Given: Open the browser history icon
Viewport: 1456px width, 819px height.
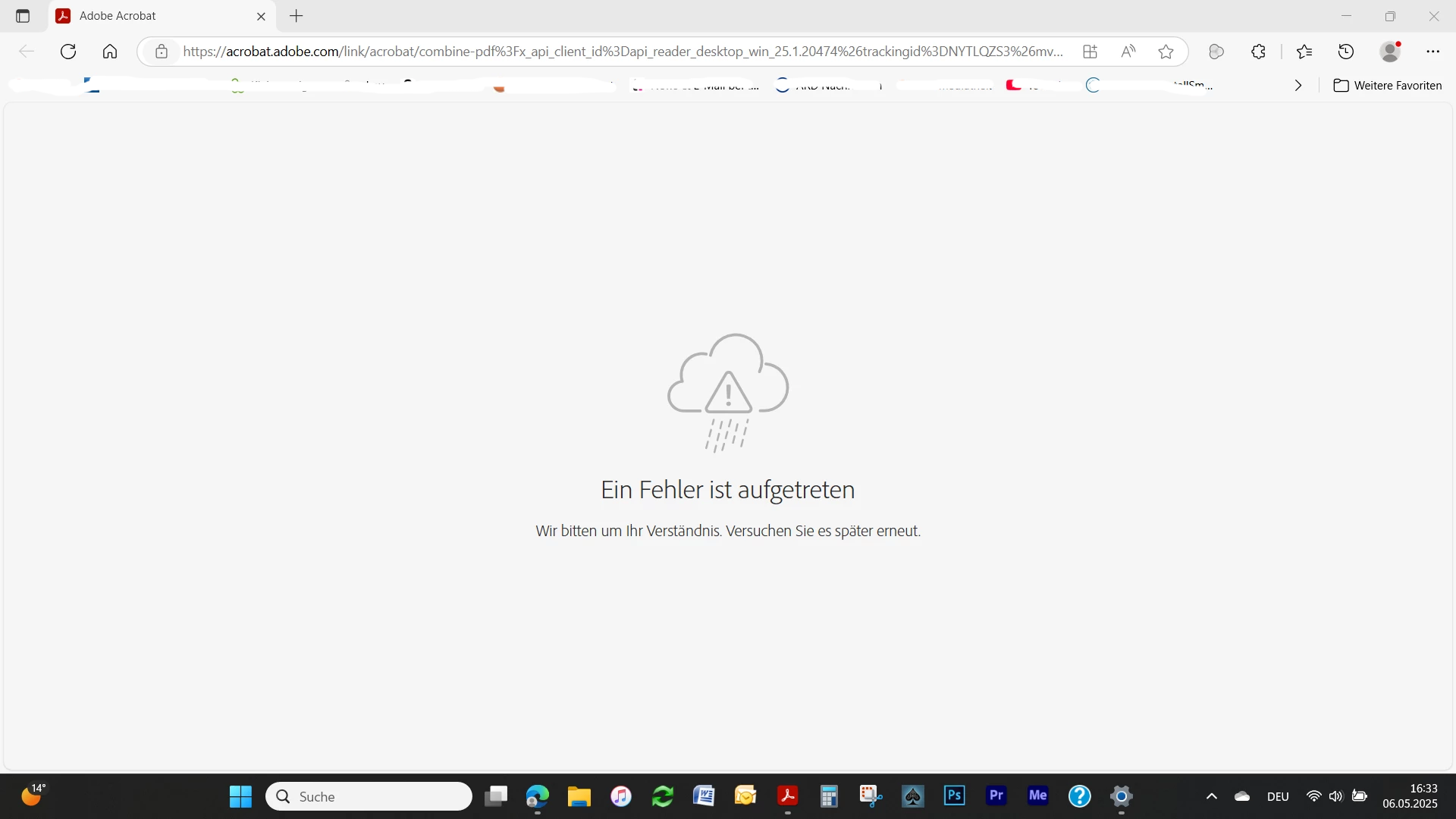Looking at the screenshot, I should pyautogui.click(x=1346, y=52).
